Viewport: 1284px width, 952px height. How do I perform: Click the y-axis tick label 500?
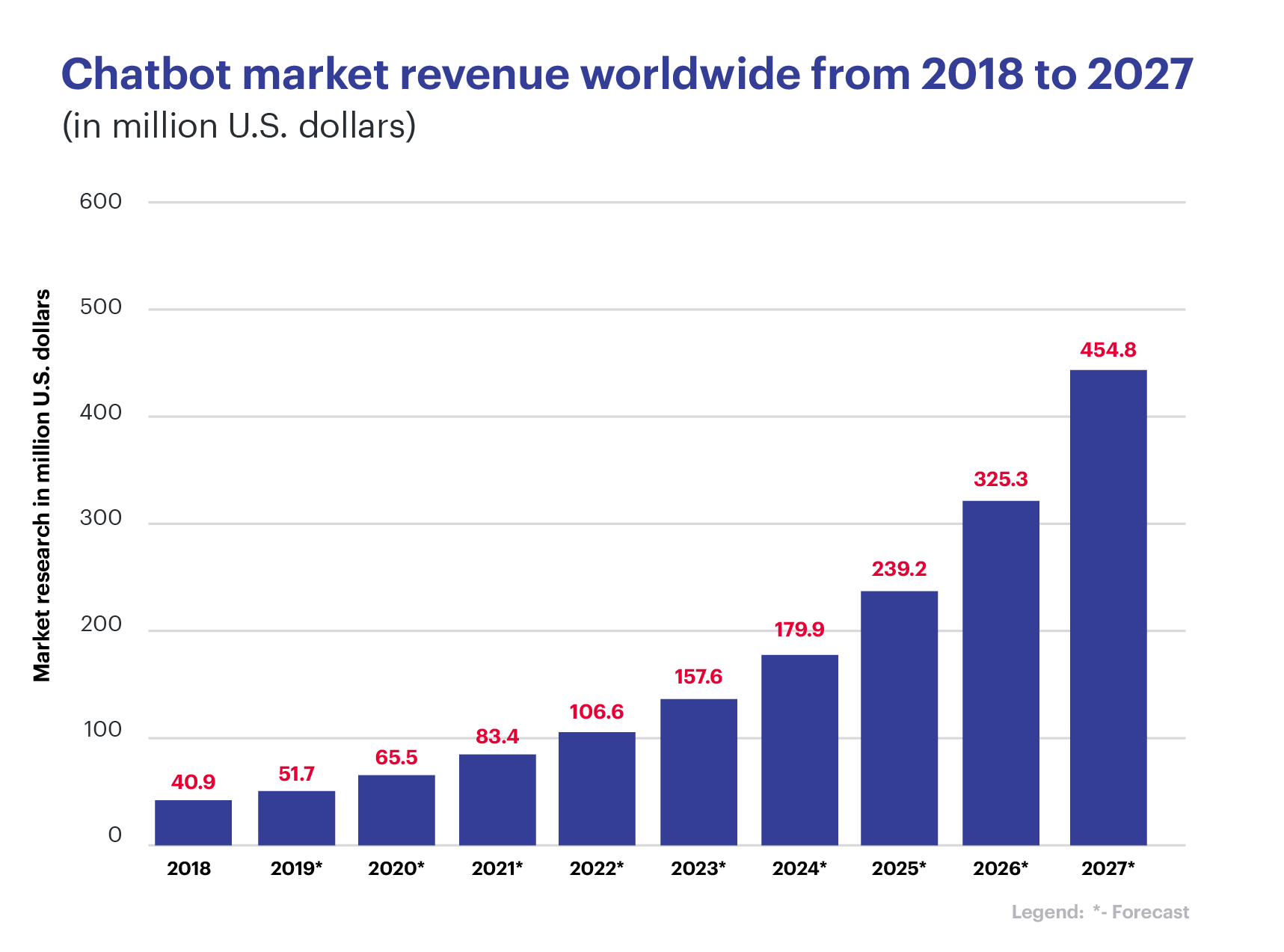101,307
